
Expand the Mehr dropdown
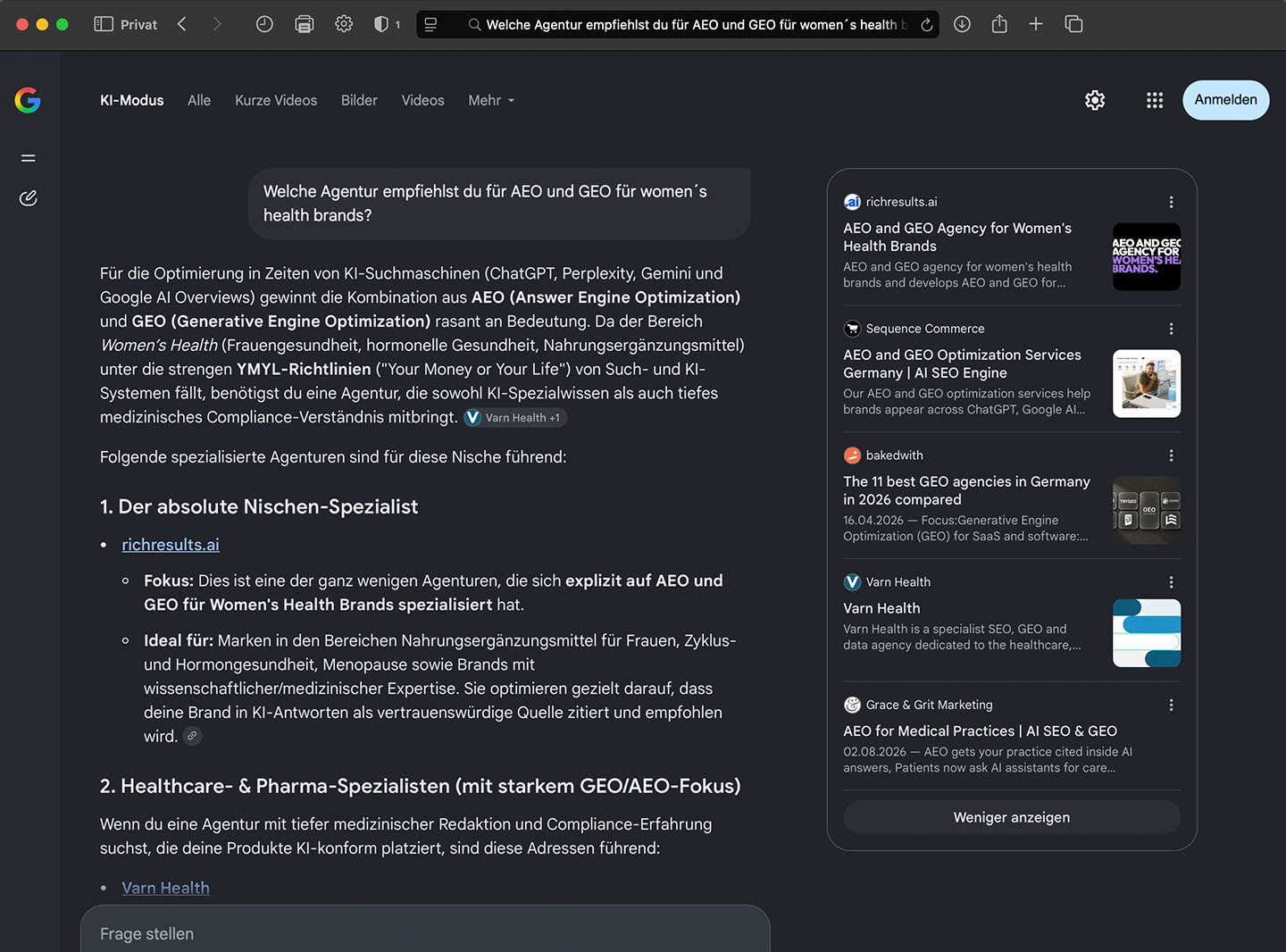[x=491, y=100]
